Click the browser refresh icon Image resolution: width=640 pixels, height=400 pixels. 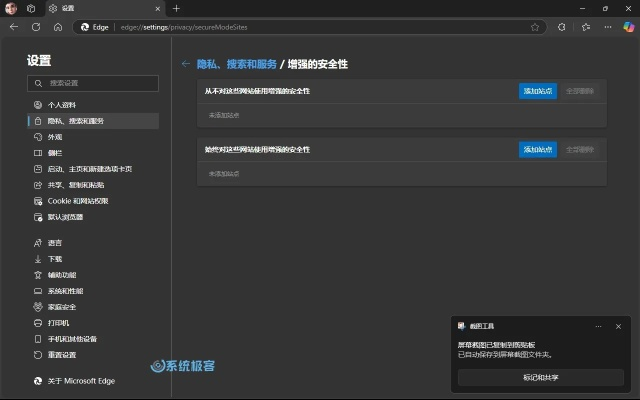36,27
